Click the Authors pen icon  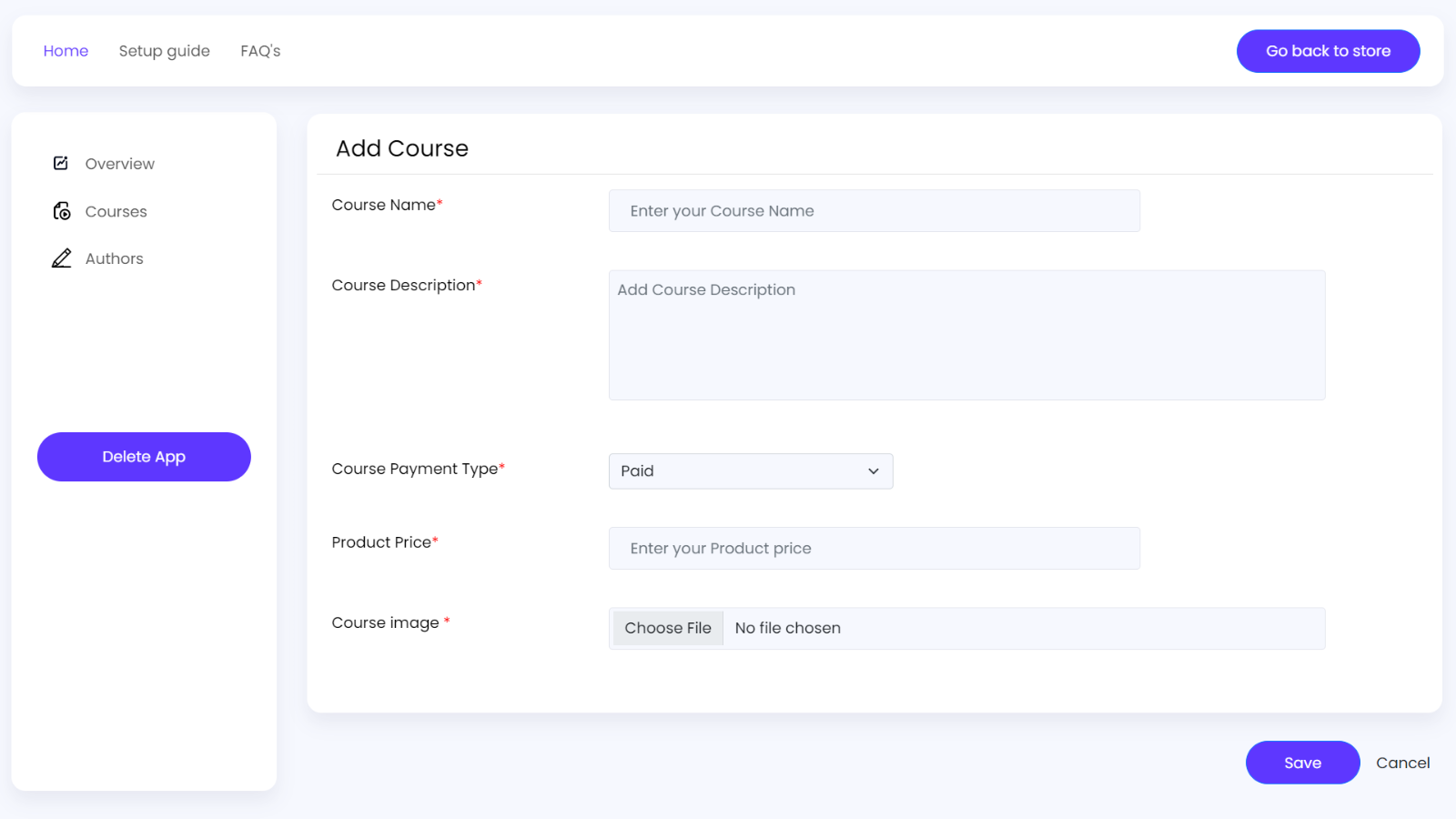(61, 258)
